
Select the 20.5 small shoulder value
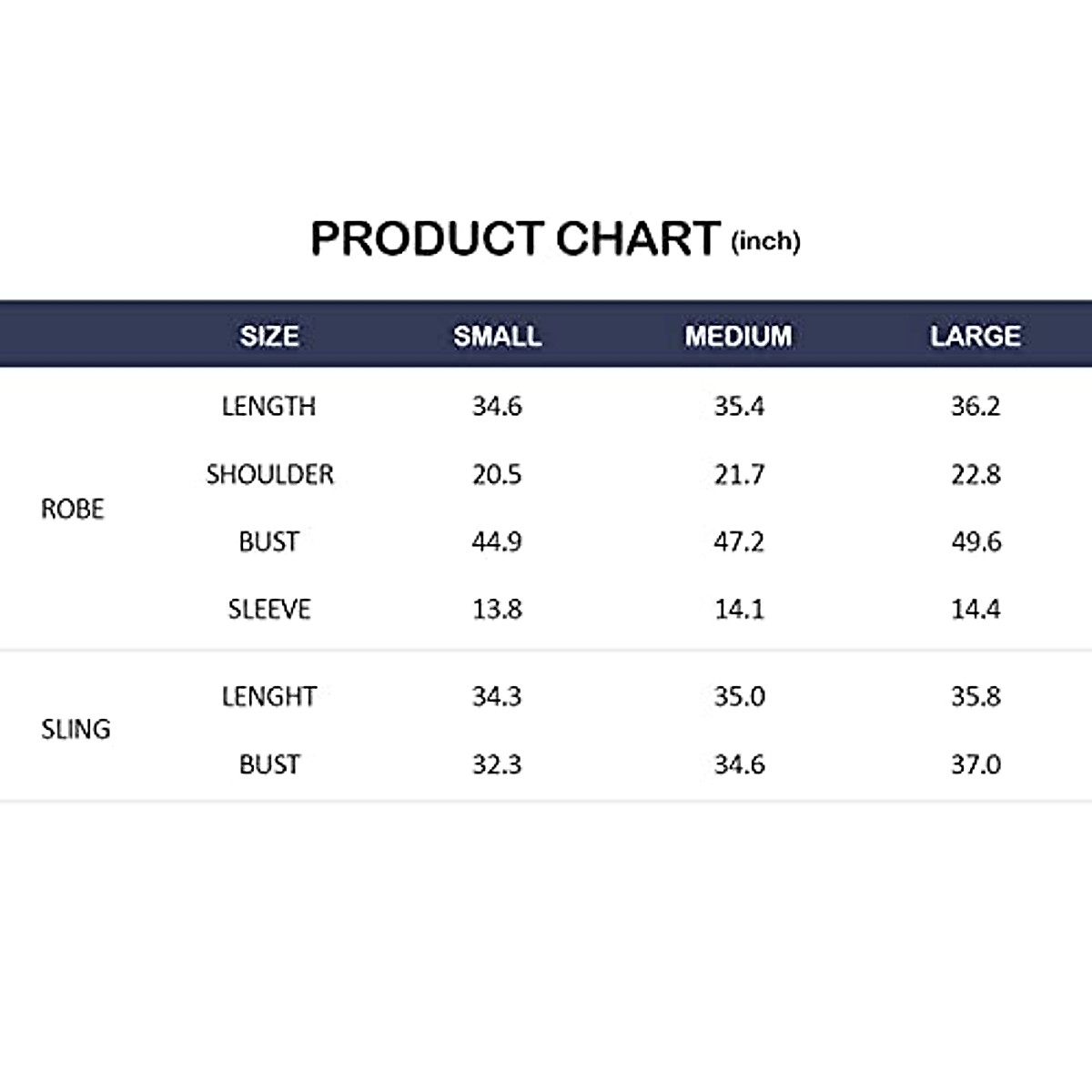497,474
